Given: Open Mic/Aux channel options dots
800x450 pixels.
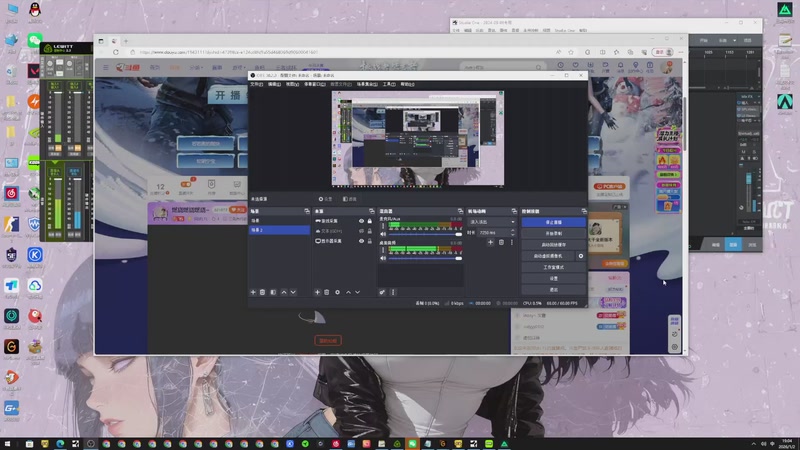Looking at the screenshot, I should (383, 226).
